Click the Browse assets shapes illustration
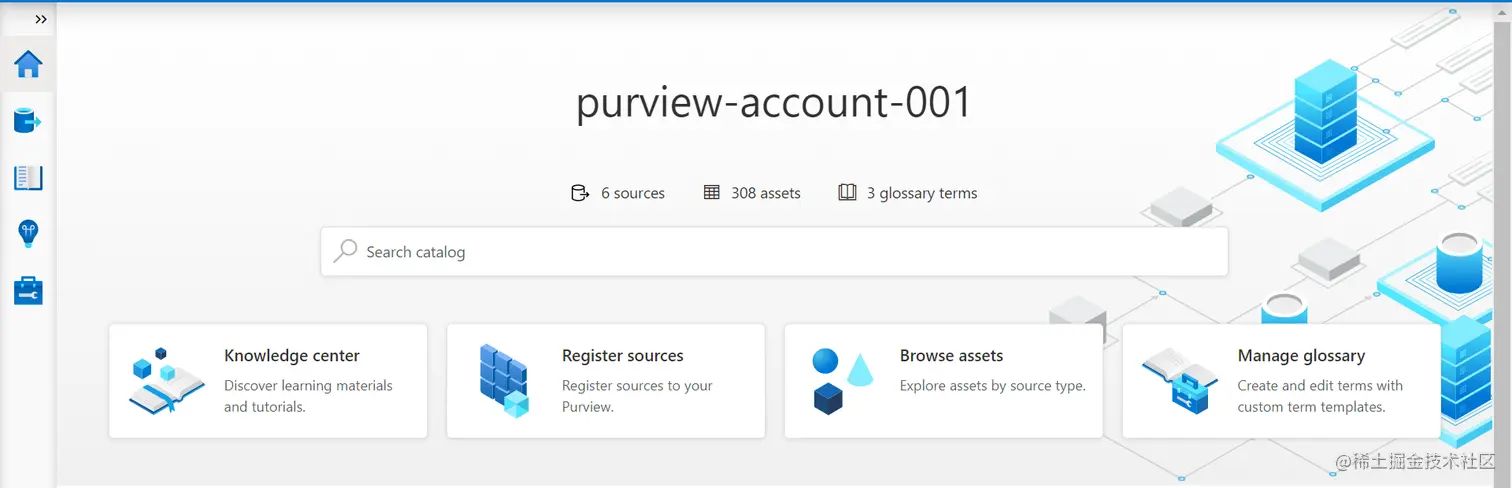 point(843,381)
